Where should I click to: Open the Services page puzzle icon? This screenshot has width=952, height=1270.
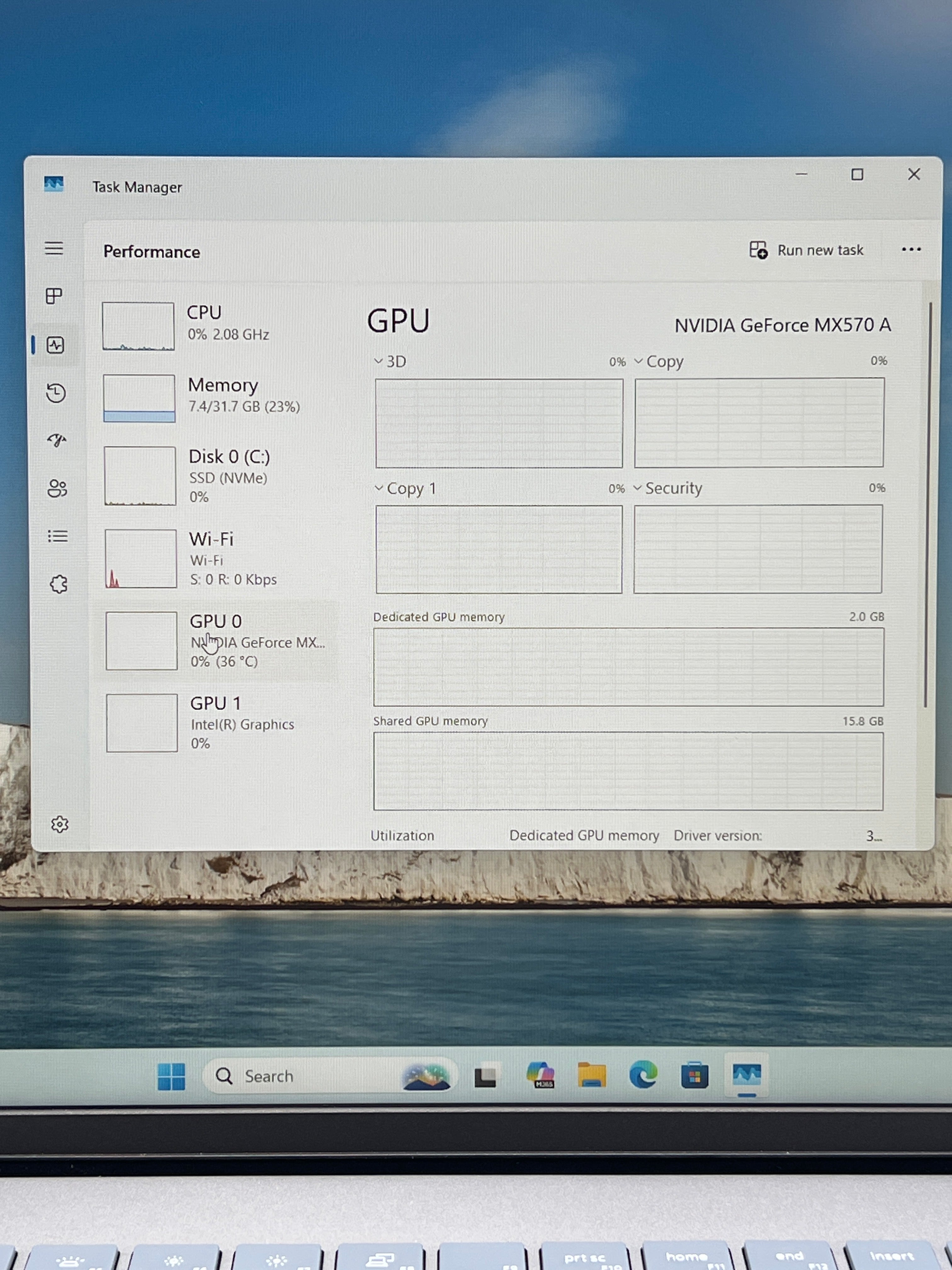pos(59,585)
